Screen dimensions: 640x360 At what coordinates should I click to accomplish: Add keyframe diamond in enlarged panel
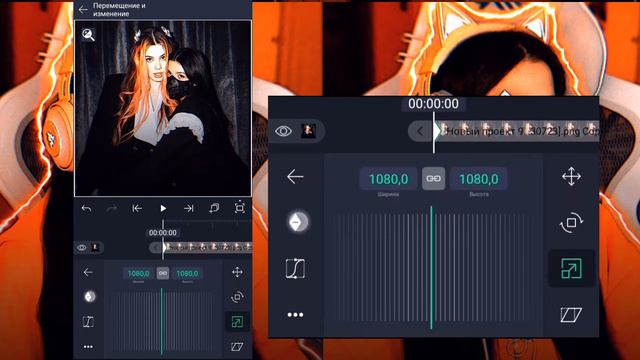click(x=298, y=222)
